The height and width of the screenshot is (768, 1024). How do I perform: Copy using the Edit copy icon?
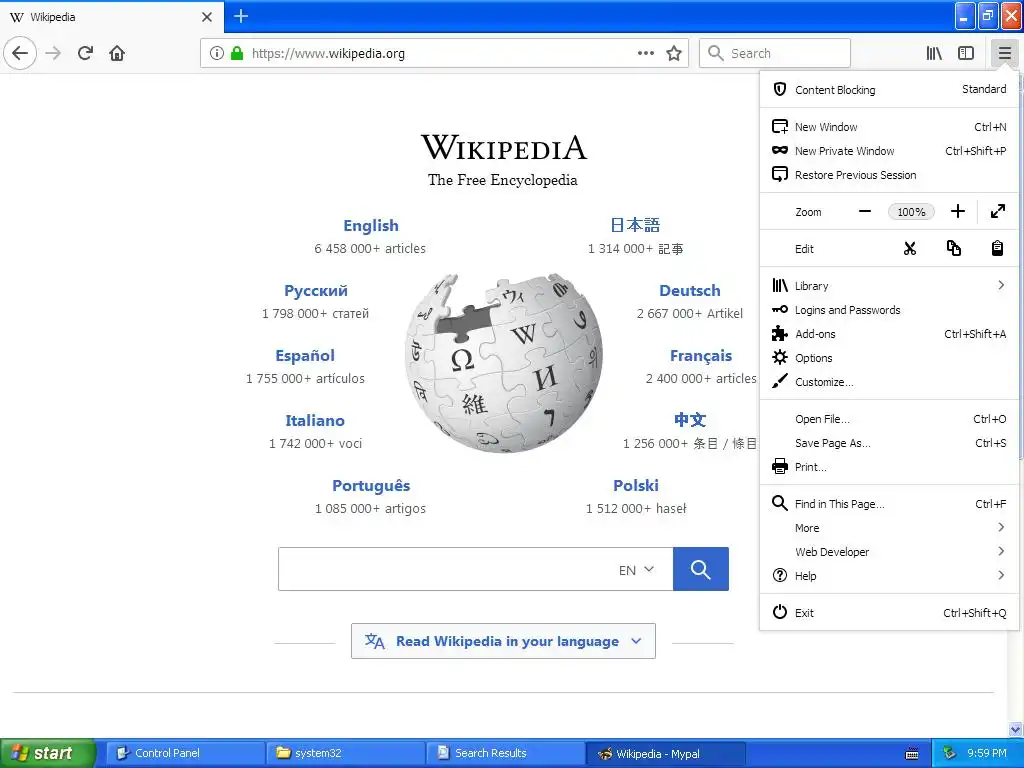(953, 248)
